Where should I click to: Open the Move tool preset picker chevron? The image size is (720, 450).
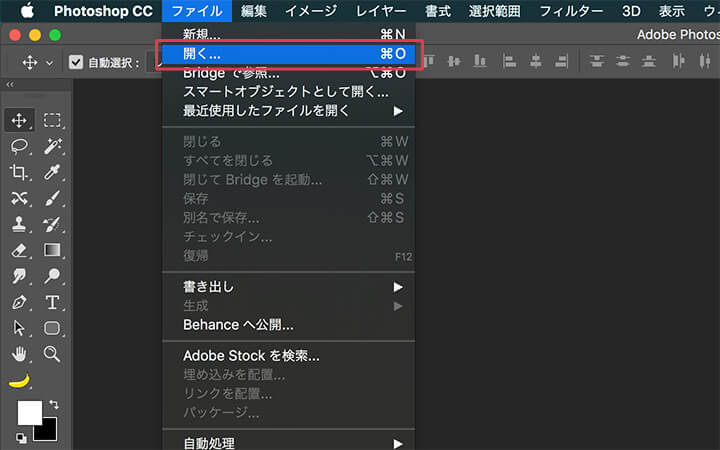(x=50, y=62)
